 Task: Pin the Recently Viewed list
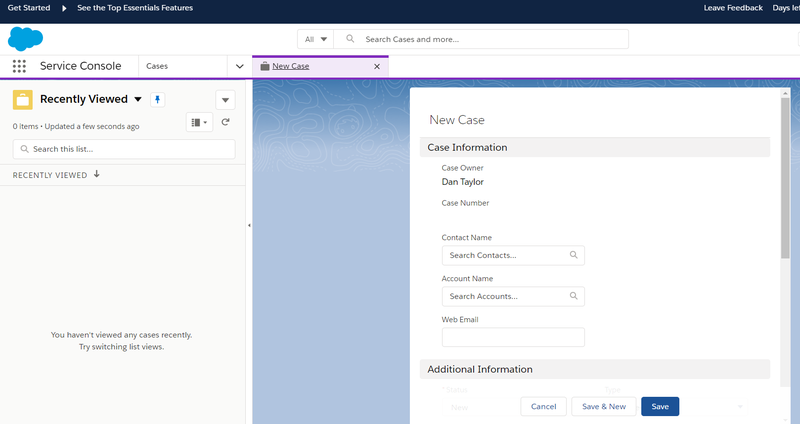(x=157, y=99)
